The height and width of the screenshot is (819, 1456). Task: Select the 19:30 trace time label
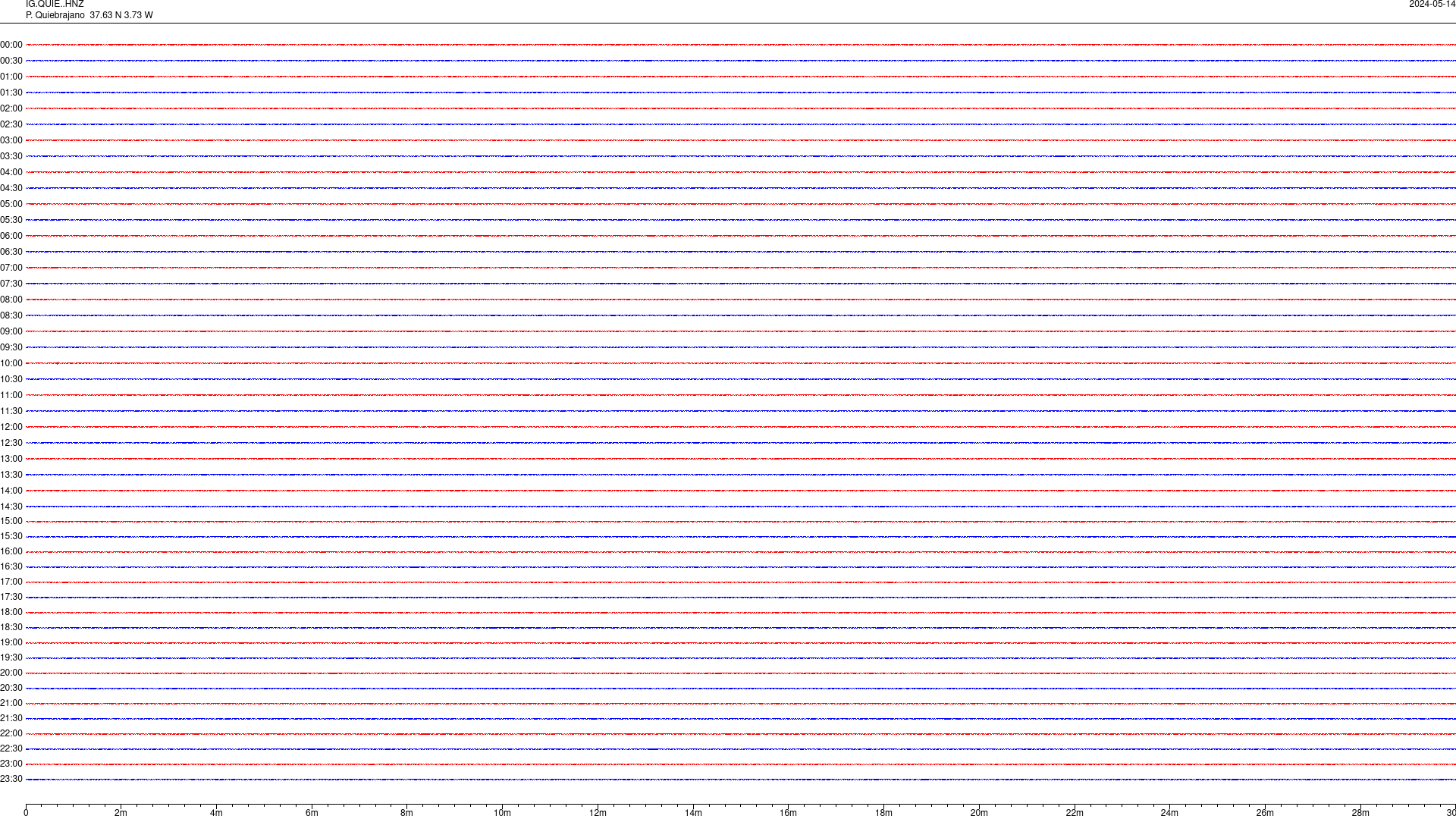(11, 657)
